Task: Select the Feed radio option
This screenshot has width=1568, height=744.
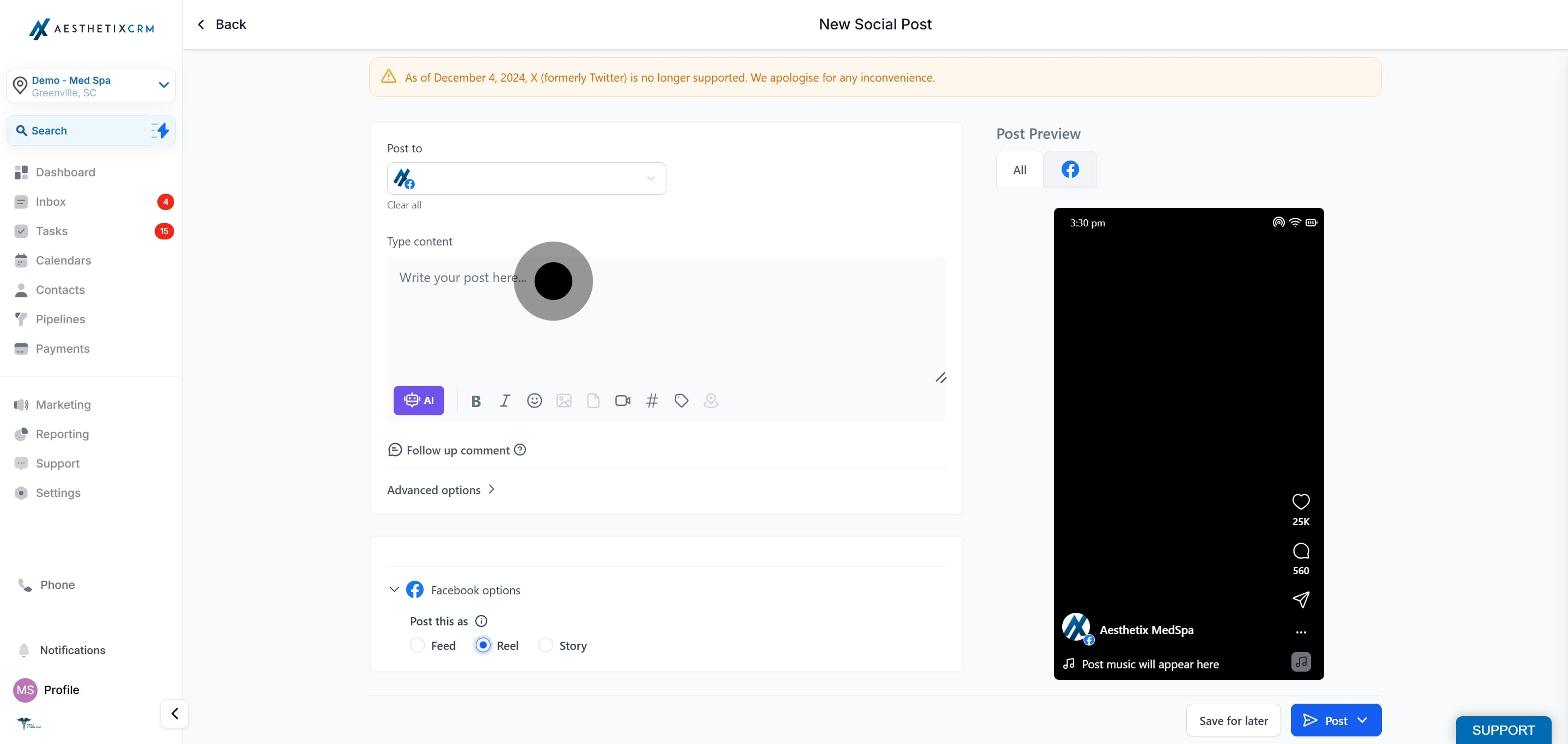Action: point(417,645)
